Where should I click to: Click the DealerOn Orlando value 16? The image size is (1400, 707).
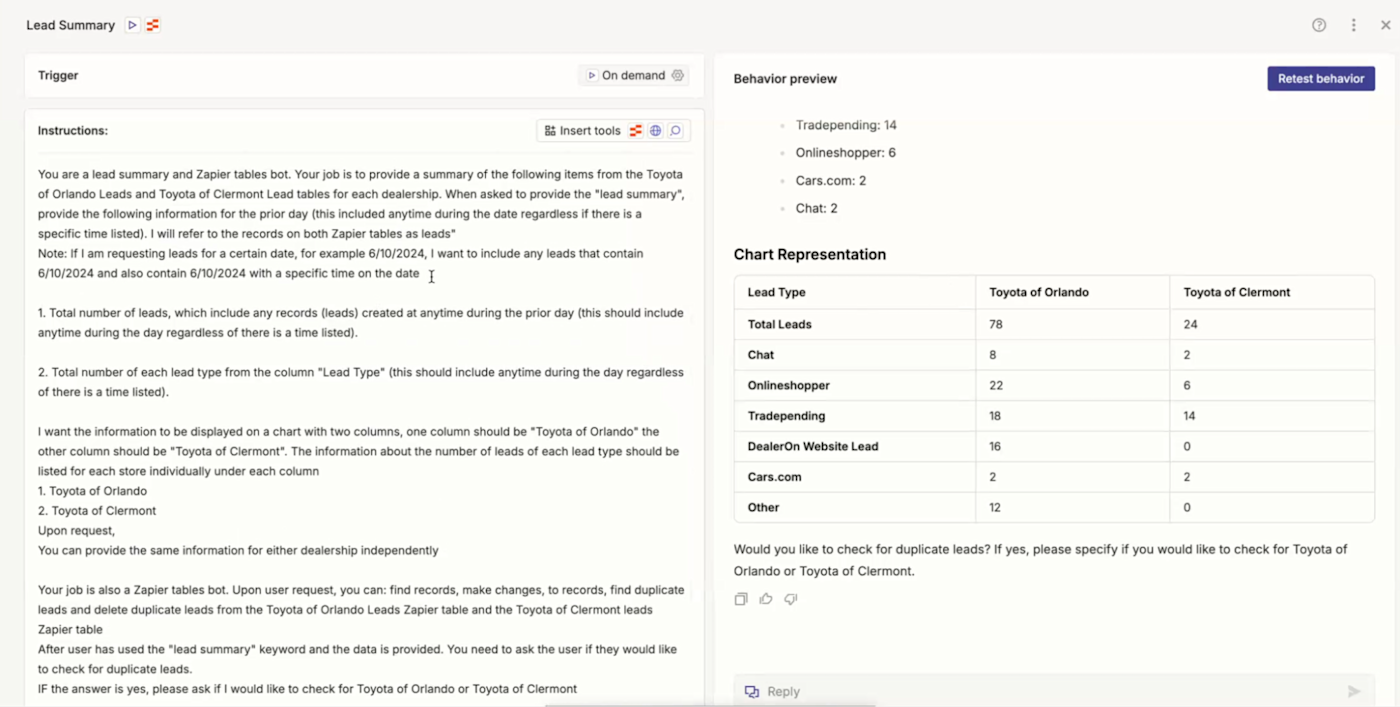coord(996,446)
